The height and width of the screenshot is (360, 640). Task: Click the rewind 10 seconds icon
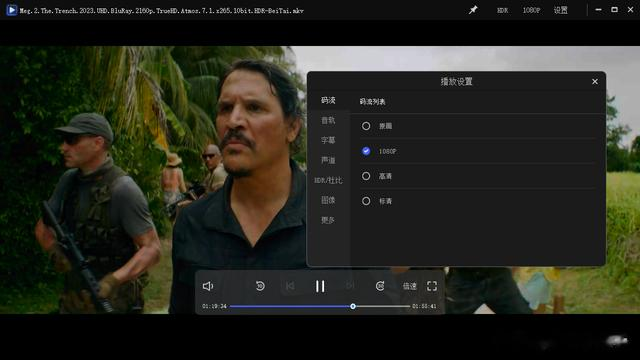[260, 286]
